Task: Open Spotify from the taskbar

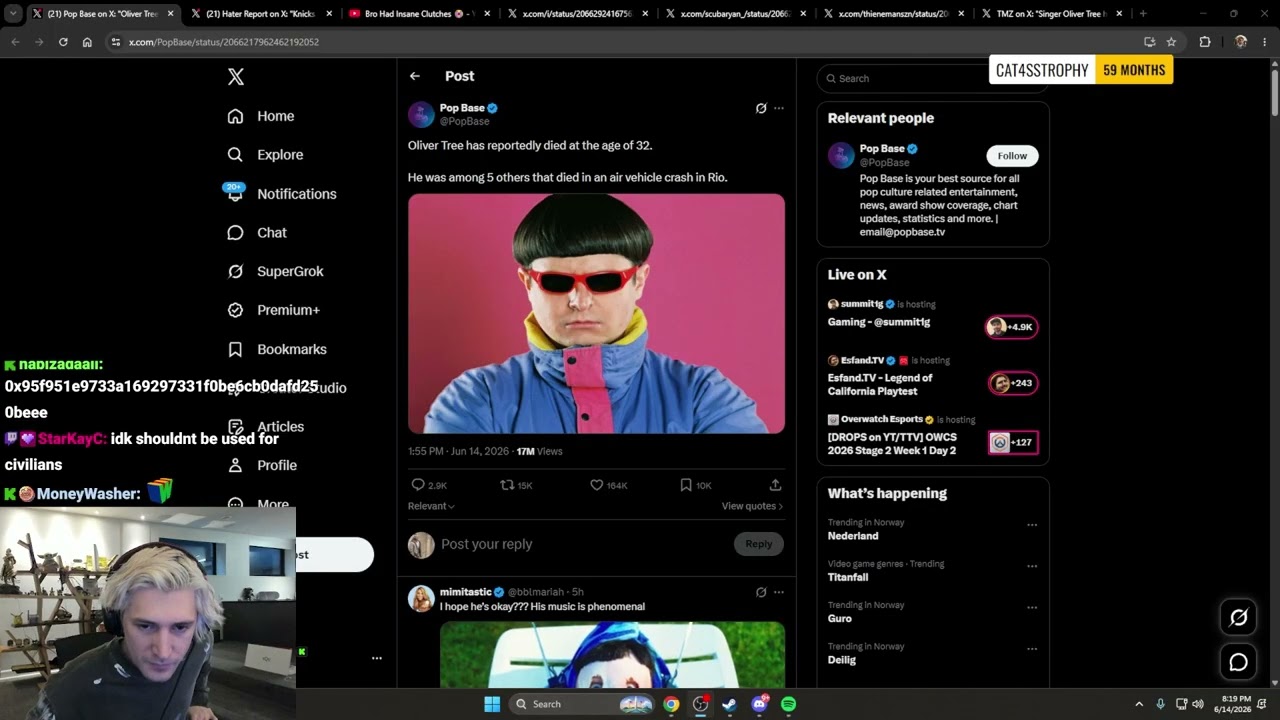Action: point(788,704)
